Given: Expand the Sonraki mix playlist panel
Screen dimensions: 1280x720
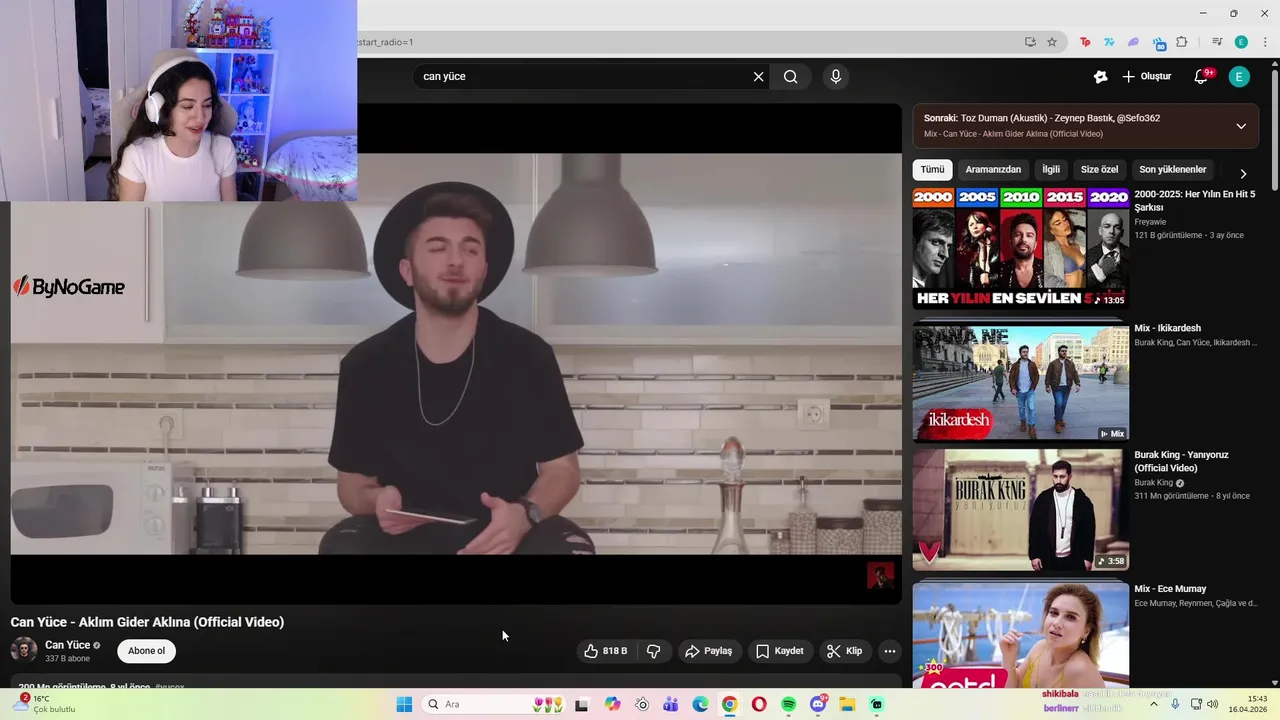Looking at the screenshot, I should 1241,126.
